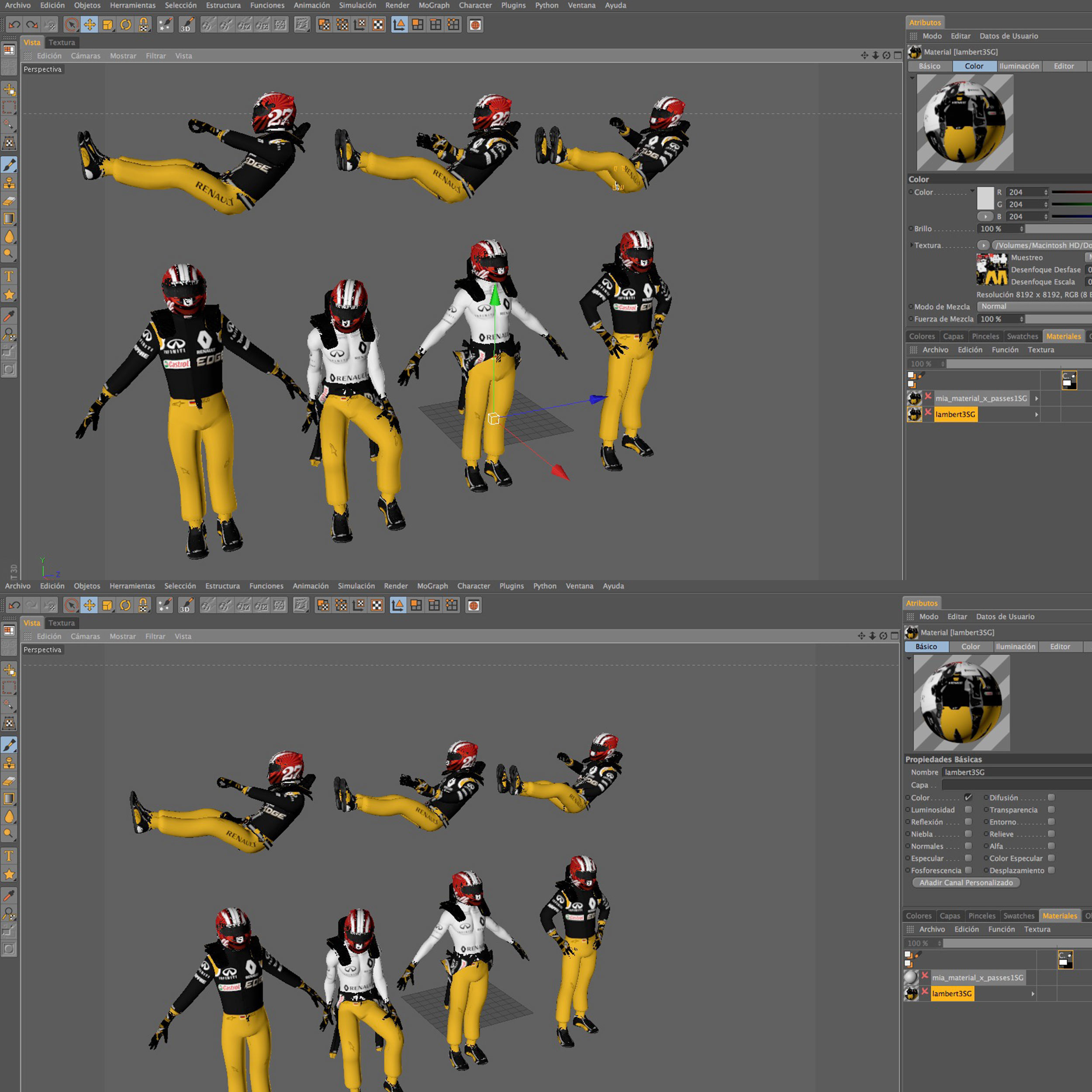Expand the Textura arrow button options
1092x1092 pixels.
984,245
